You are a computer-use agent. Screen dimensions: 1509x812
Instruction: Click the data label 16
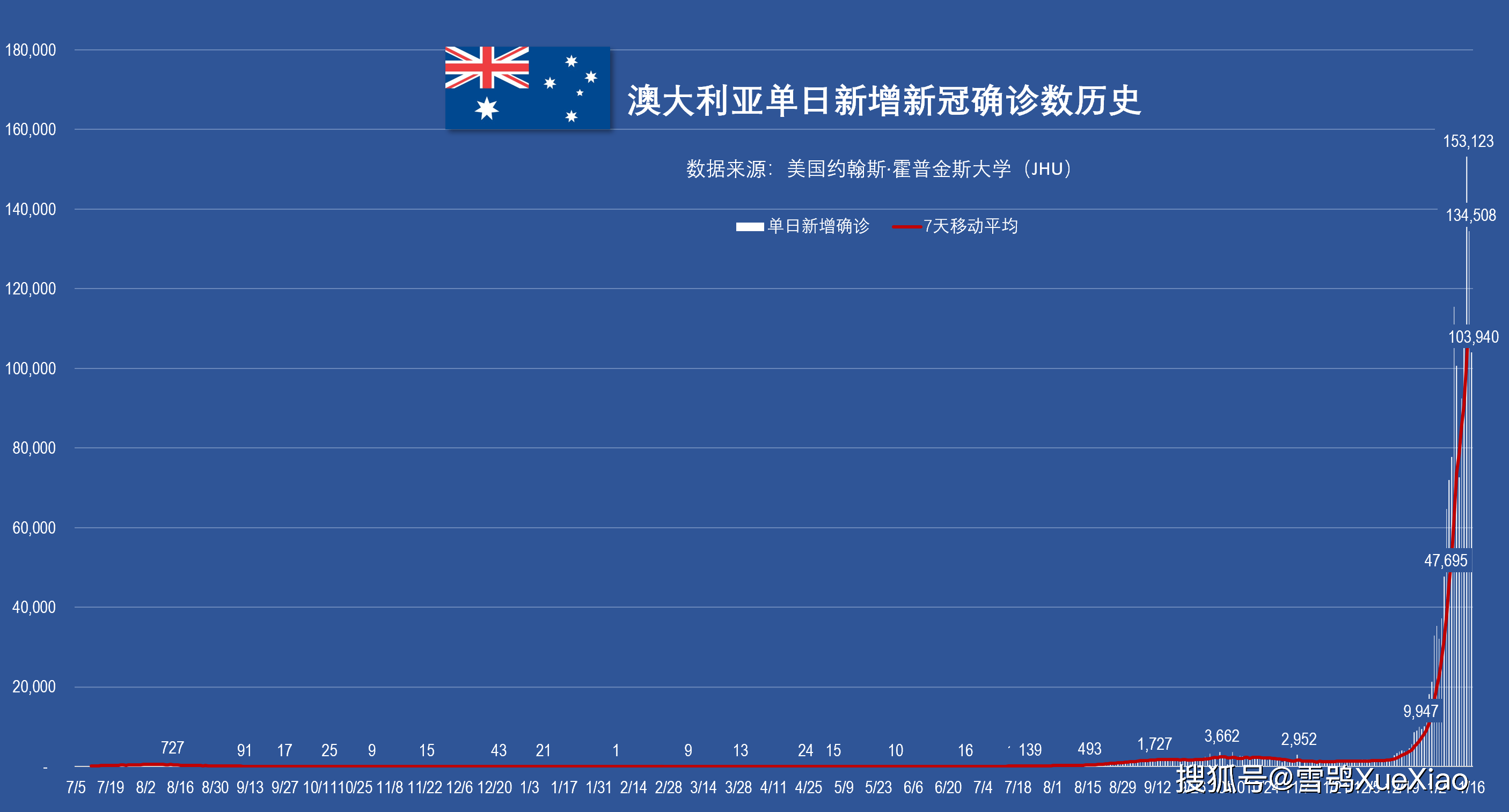tap(965, 750)
